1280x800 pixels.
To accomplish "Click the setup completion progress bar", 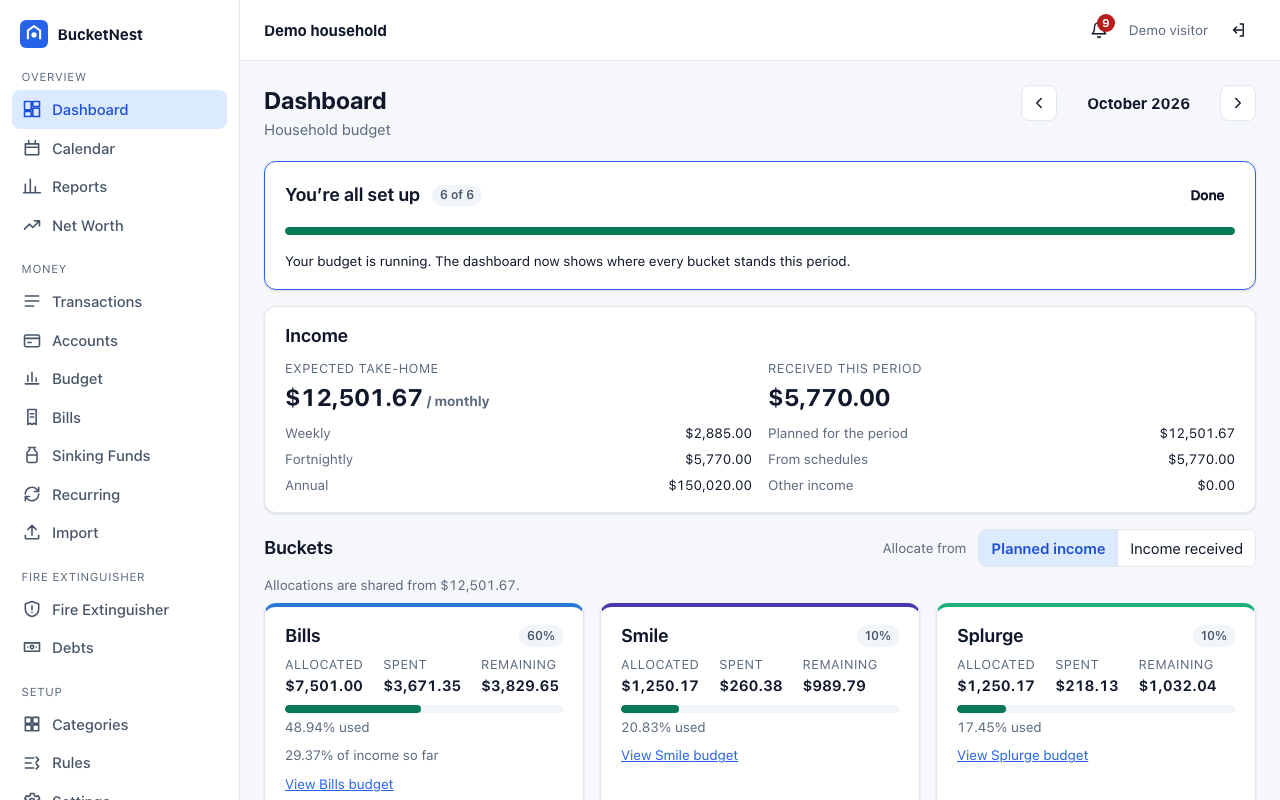I will (760, 231).
